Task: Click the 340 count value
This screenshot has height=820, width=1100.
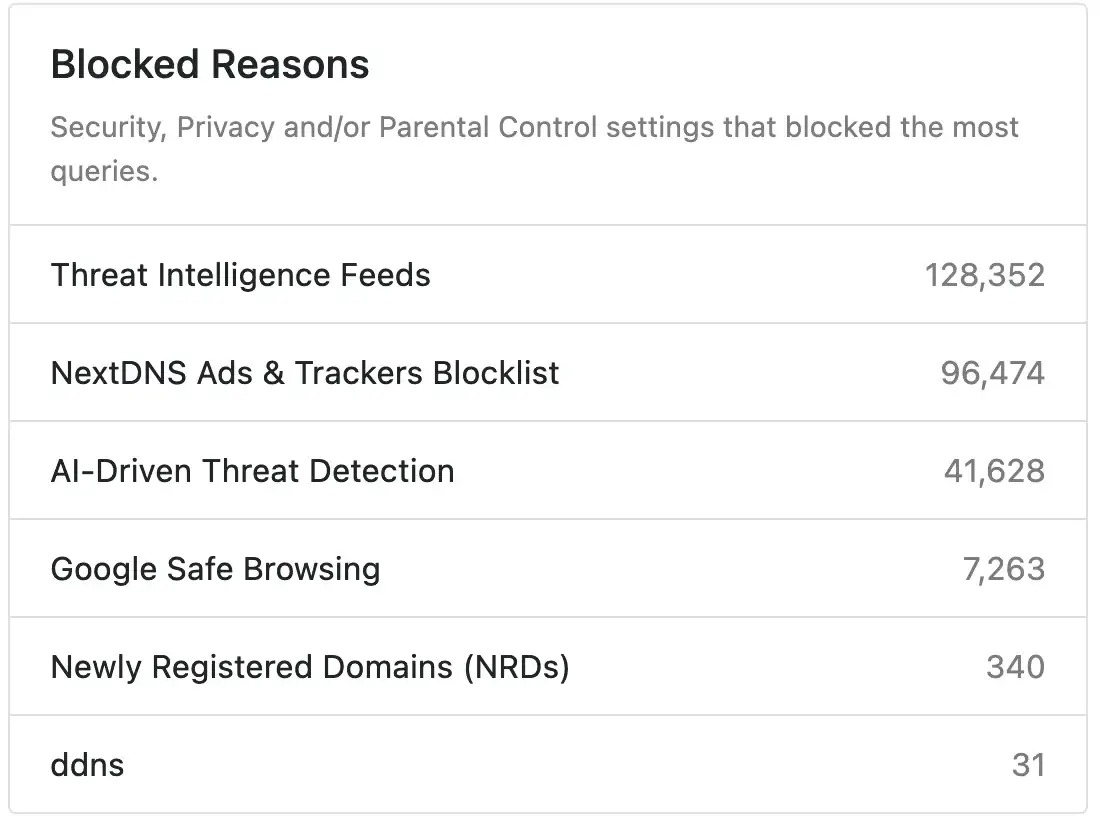Action: pos(1015,667)
